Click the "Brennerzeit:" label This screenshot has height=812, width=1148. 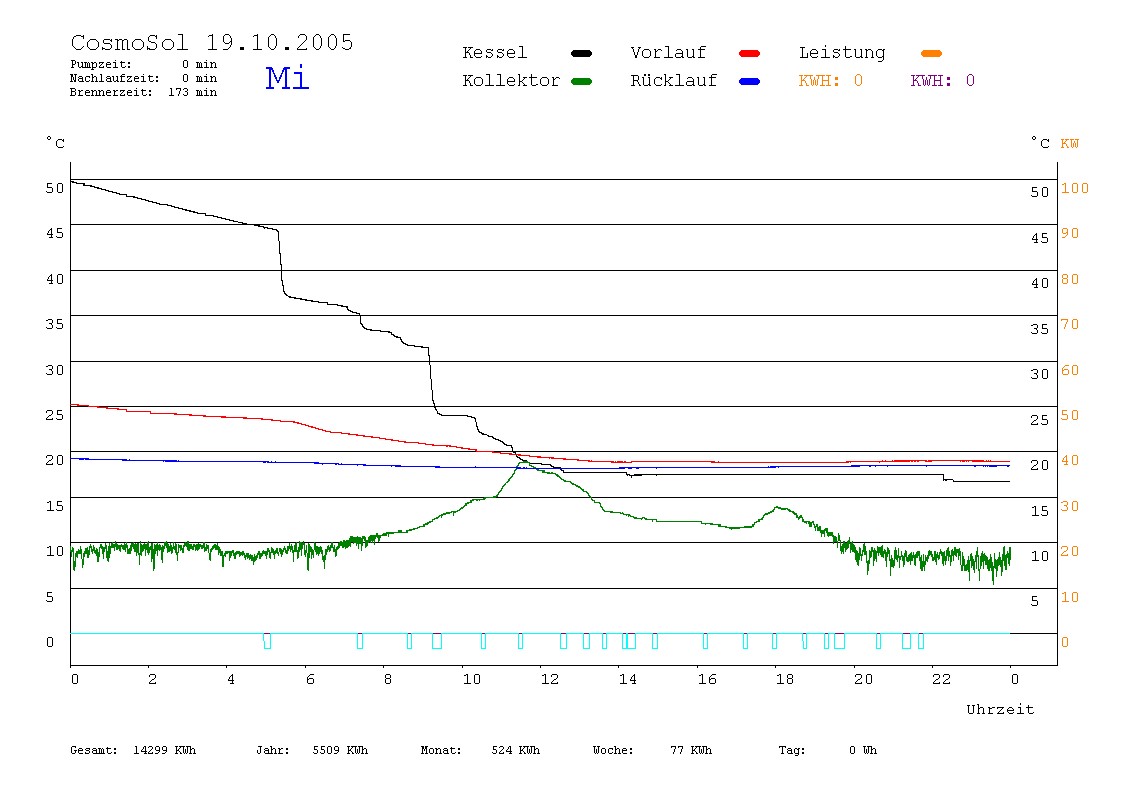[111, 92]
